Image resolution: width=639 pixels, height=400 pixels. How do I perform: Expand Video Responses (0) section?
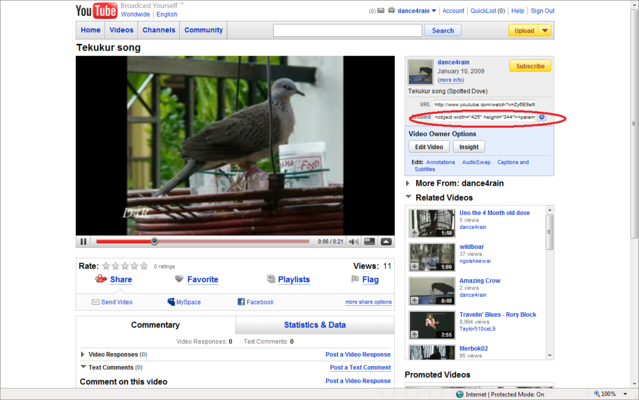[83, 354]
